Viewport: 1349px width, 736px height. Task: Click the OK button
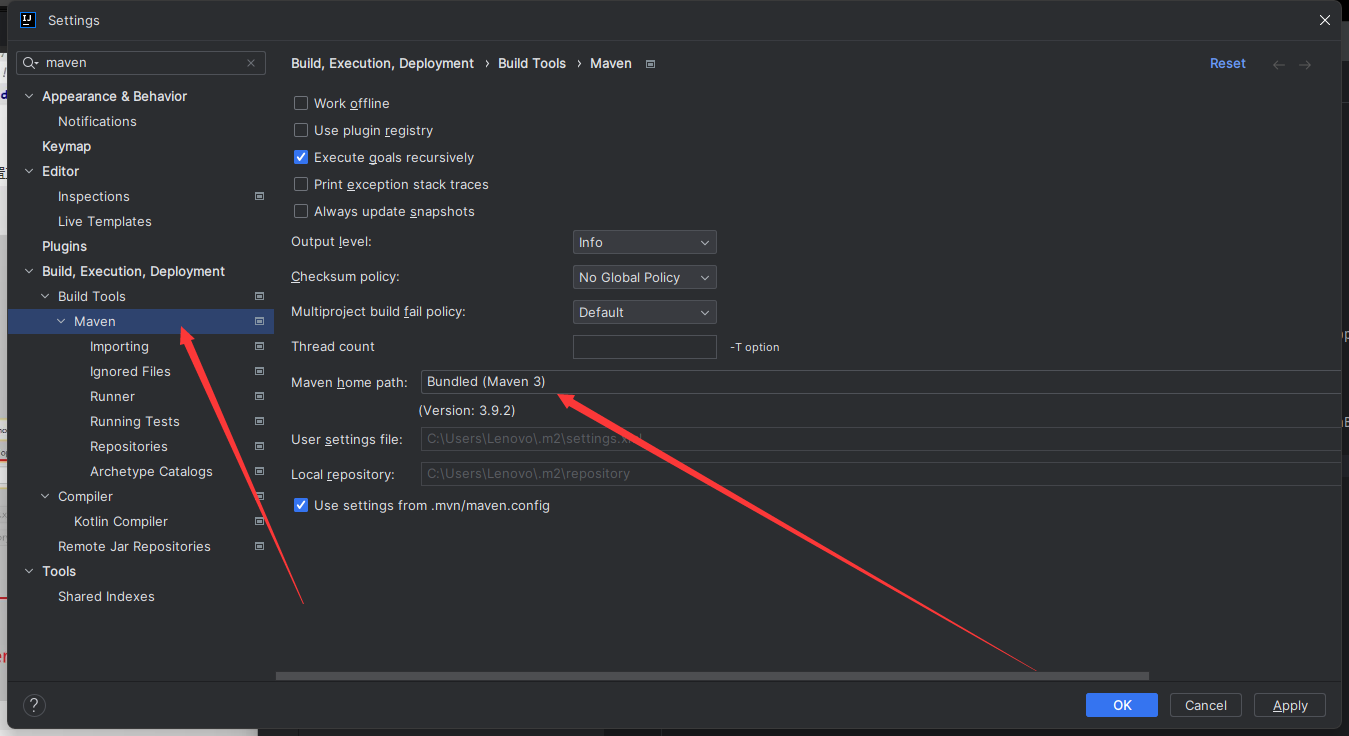[x=1122, y=705]
